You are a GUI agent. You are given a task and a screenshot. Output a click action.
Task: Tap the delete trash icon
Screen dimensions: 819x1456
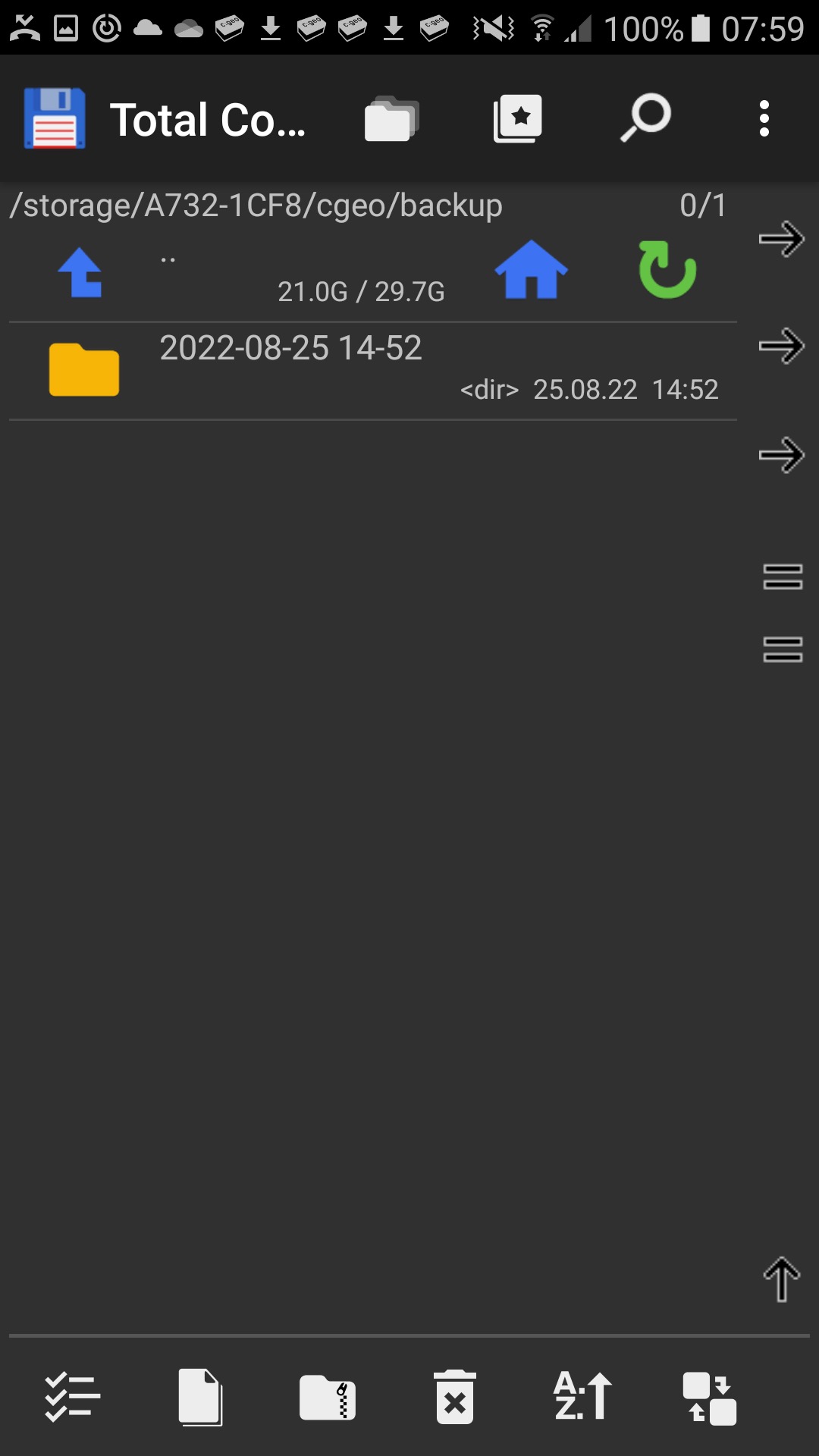455,1397
